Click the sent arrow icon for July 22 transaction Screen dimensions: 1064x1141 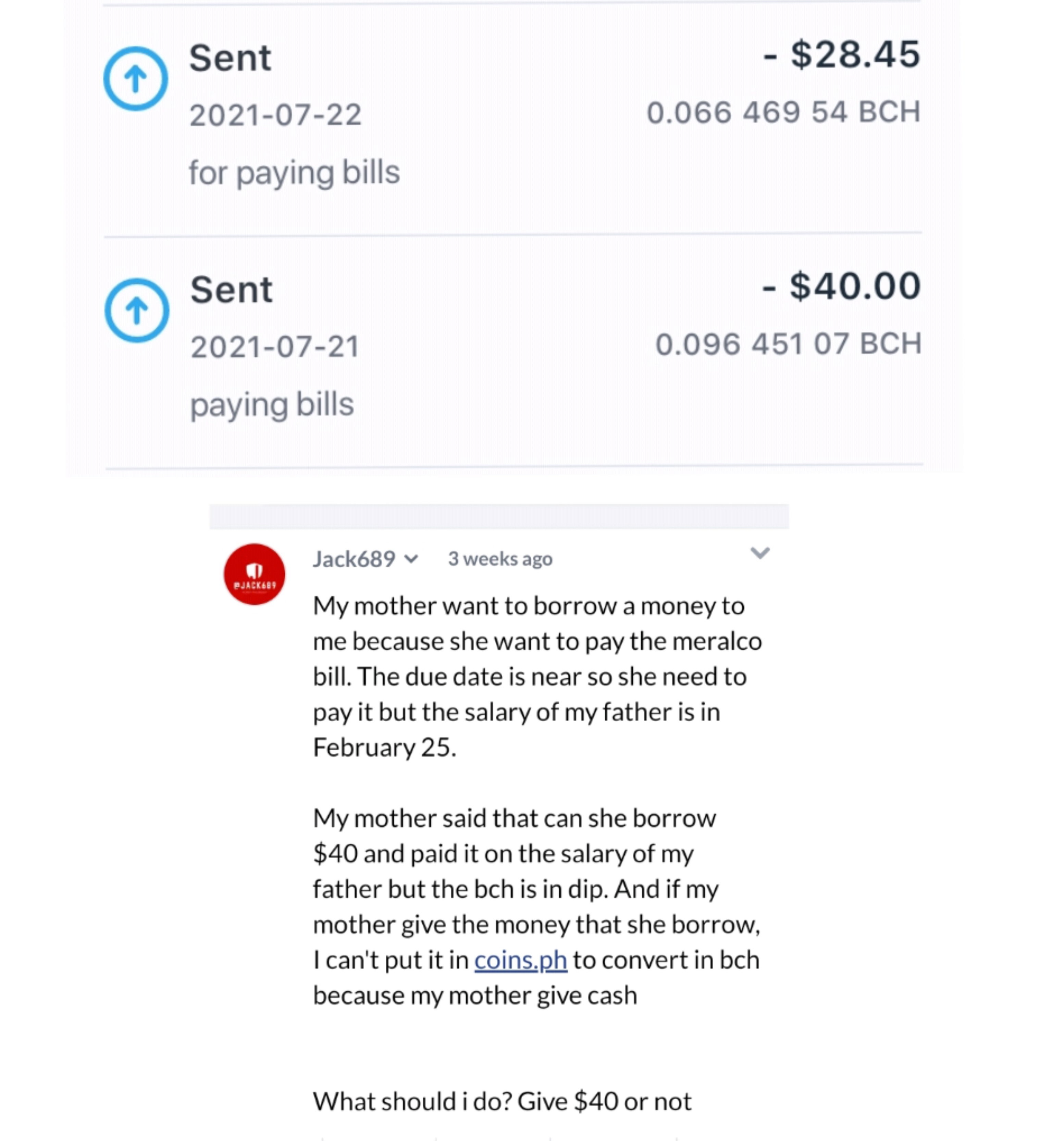point(136,79)
